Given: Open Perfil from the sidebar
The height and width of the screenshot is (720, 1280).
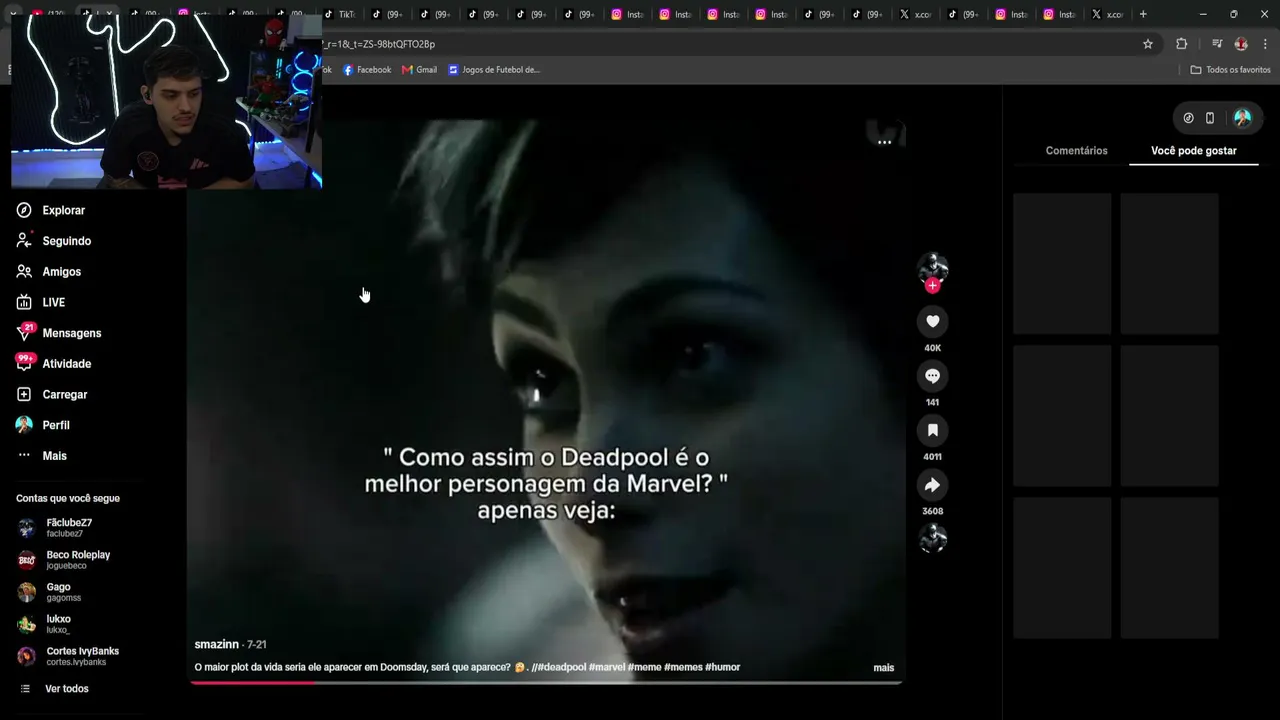Looking at the screenshot, I should (43, 425).
